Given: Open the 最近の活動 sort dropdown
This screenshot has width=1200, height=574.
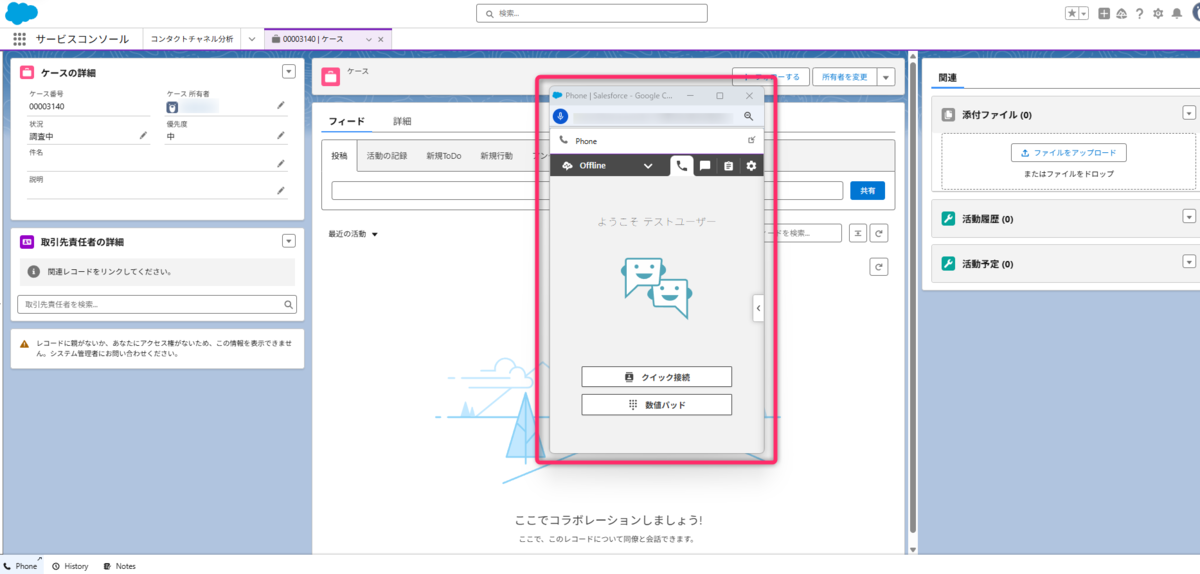Looking at the screenshot, I should [353, 234].
